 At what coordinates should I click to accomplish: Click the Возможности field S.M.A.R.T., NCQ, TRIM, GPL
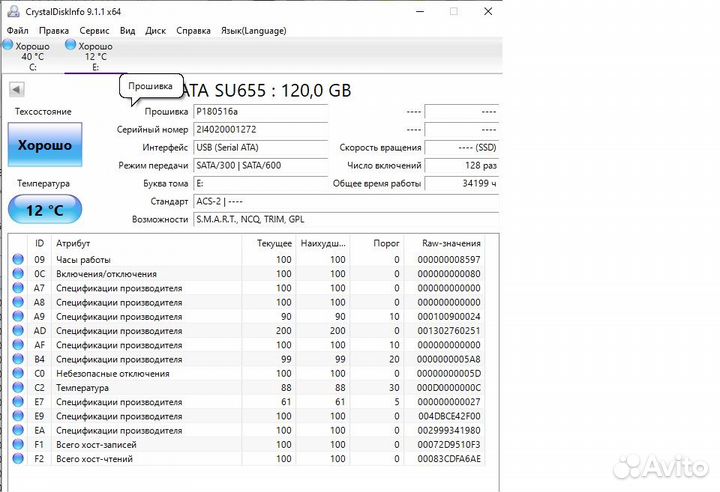346,219
